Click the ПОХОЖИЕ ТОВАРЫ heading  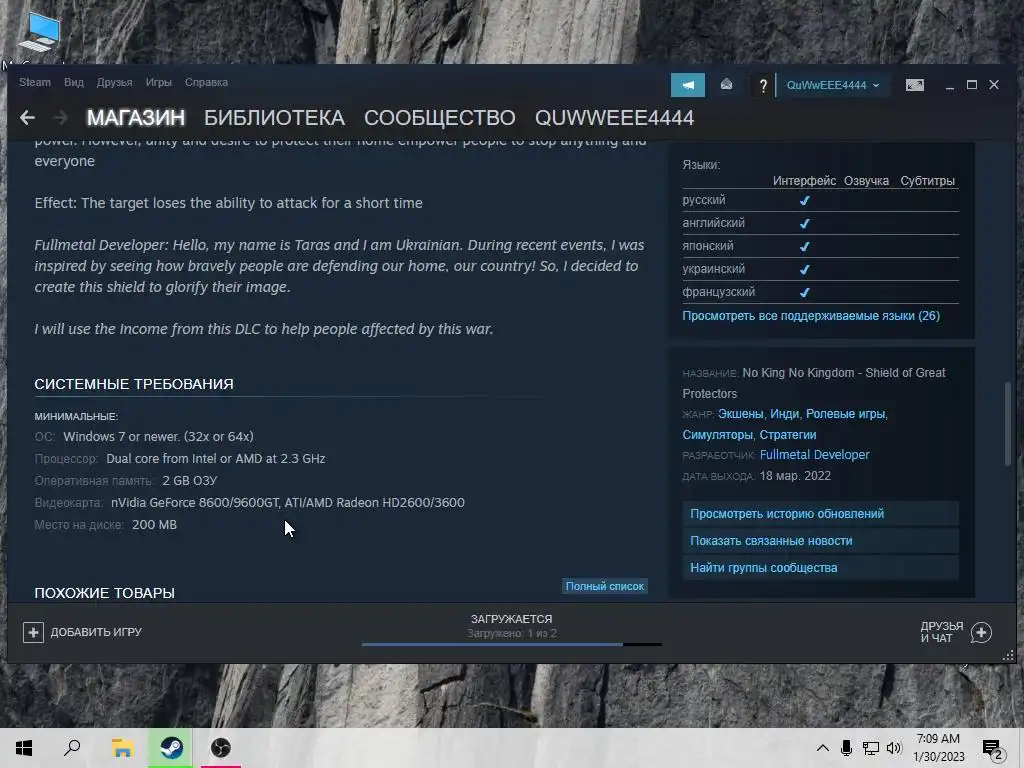tap(104, 593)
